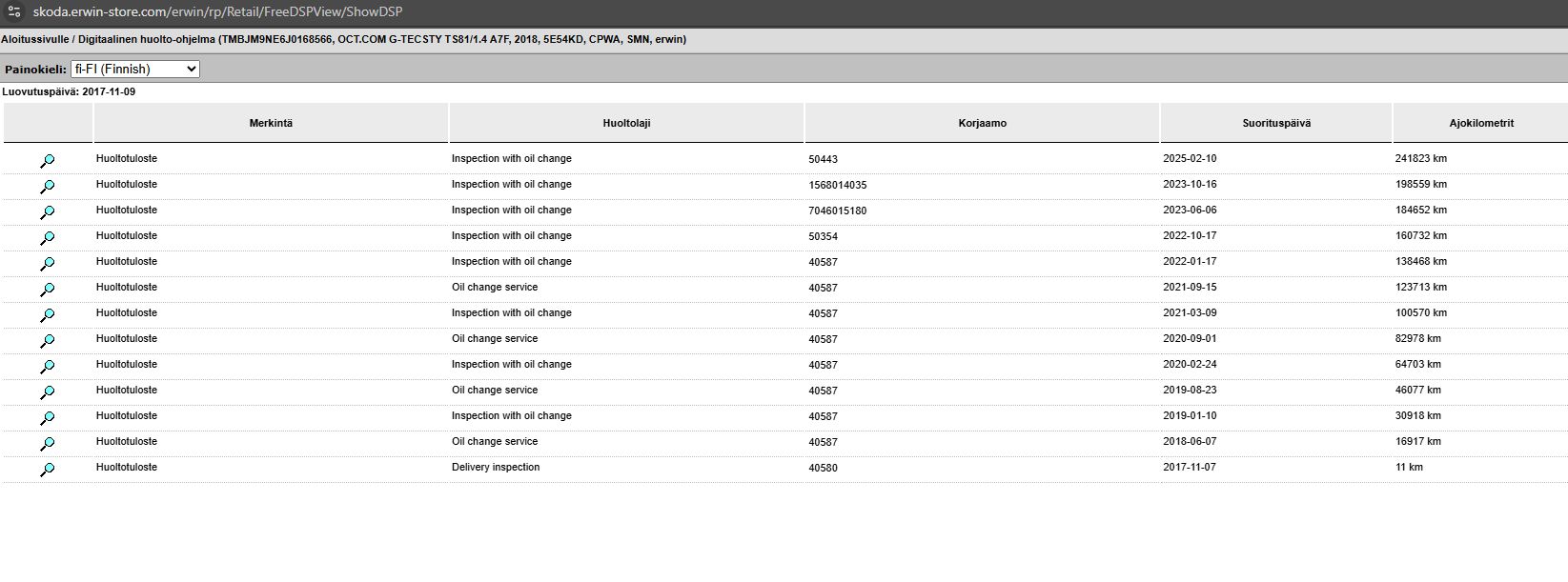Inspect the 2022-01-17 service entry details
Screen dimensions: 1568x582
(47, 264)
